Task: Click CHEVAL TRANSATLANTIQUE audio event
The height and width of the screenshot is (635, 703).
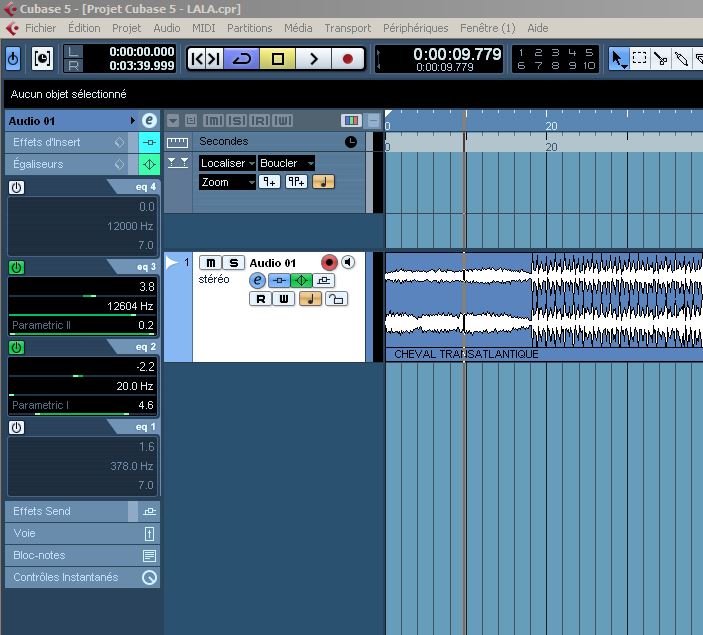Action: (x=544, y=307)
